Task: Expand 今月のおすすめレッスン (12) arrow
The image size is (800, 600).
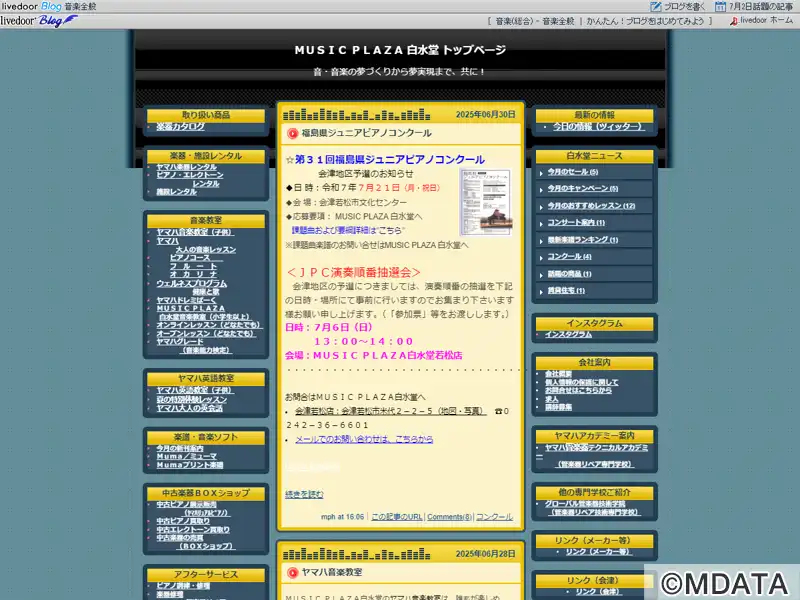Action: (541, 207)
